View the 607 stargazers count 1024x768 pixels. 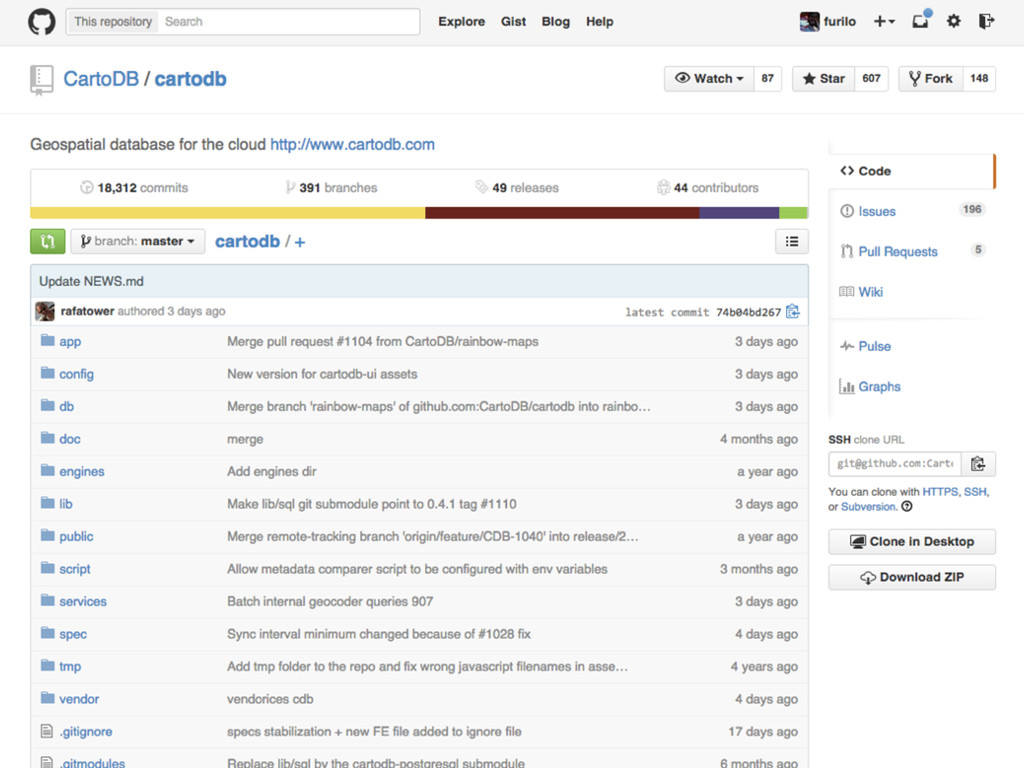[871, 78]
